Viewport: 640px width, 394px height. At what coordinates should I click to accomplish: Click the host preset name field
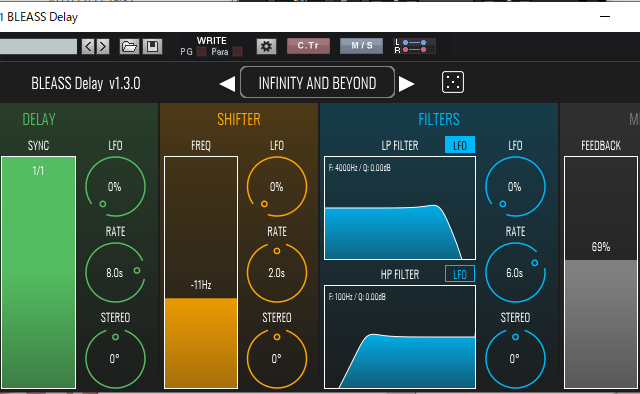point(38,47)
